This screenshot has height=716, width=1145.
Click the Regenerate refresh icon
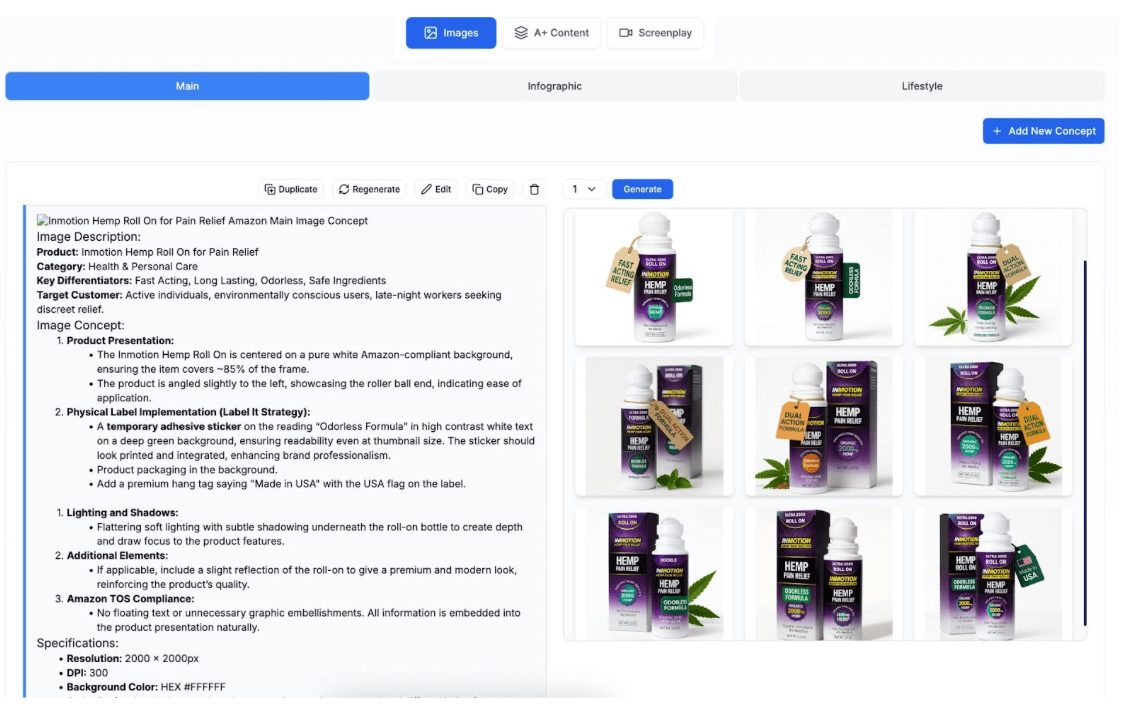(344, 189)
